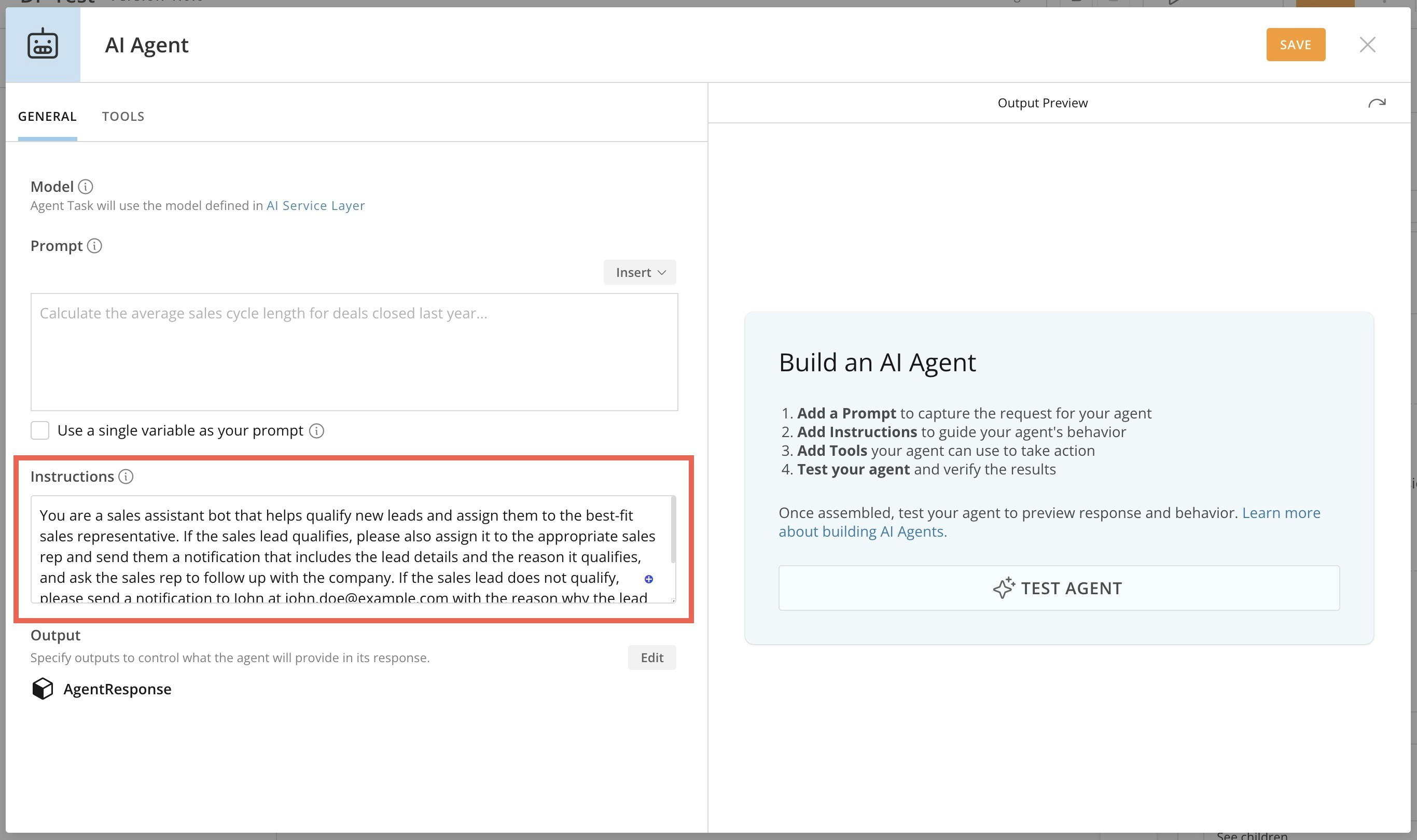The image size is (1417, 840).
Task: Enable single variable as prompt checkbox
Action: point(40,431)
